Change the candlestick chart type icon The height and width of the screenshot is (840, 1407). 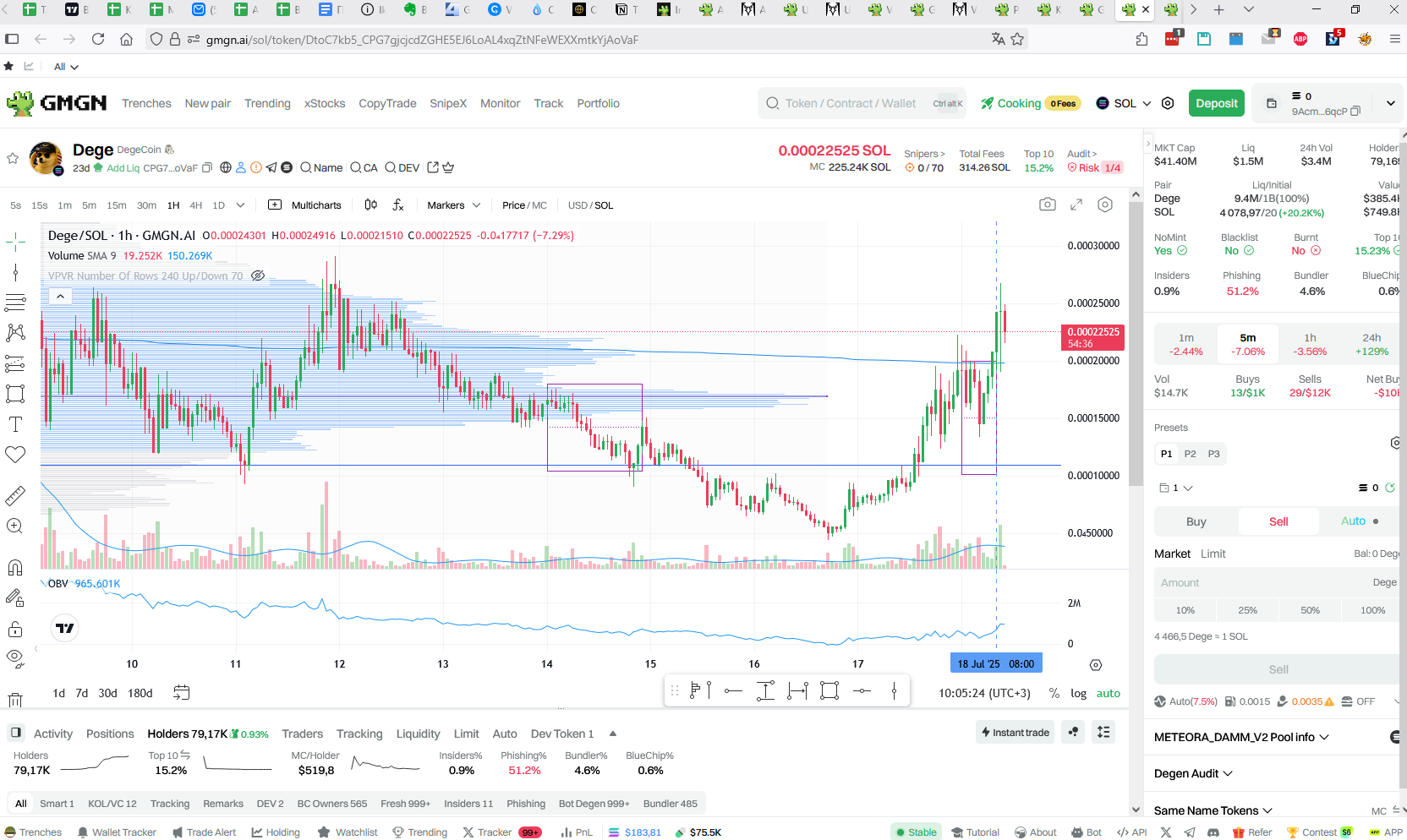(370, 205)
